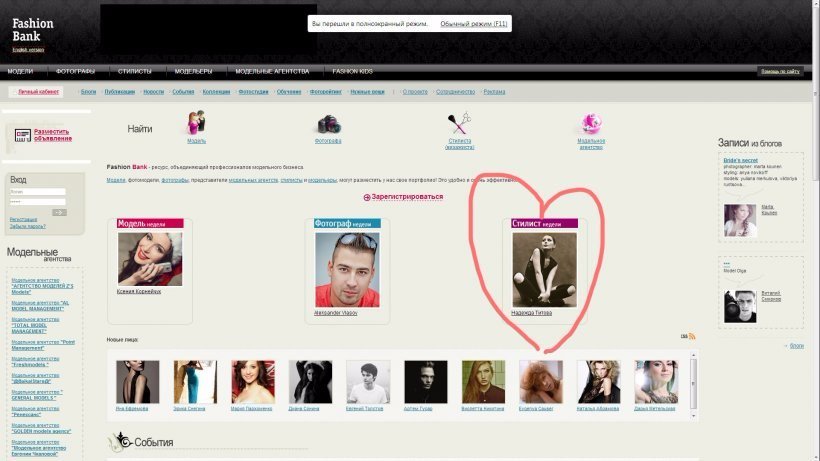
Task: Click the plus icon beside Зарегистрироваться
Action: (367, 197)
